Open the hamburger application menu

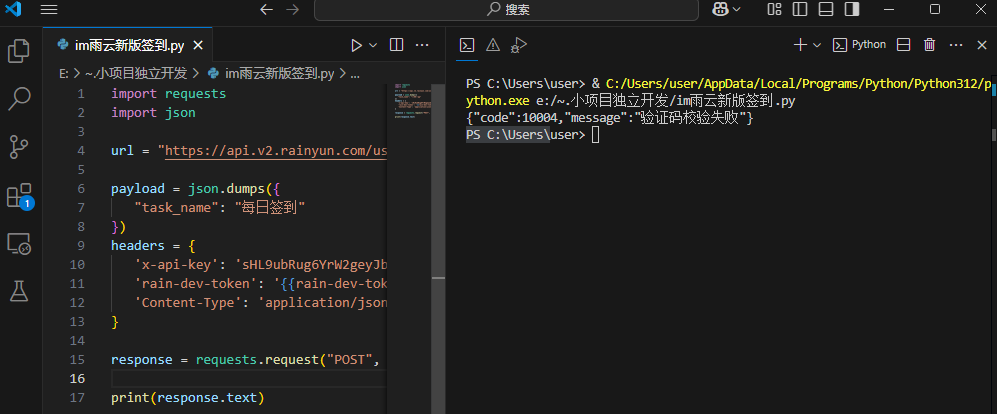pos(48,9)
